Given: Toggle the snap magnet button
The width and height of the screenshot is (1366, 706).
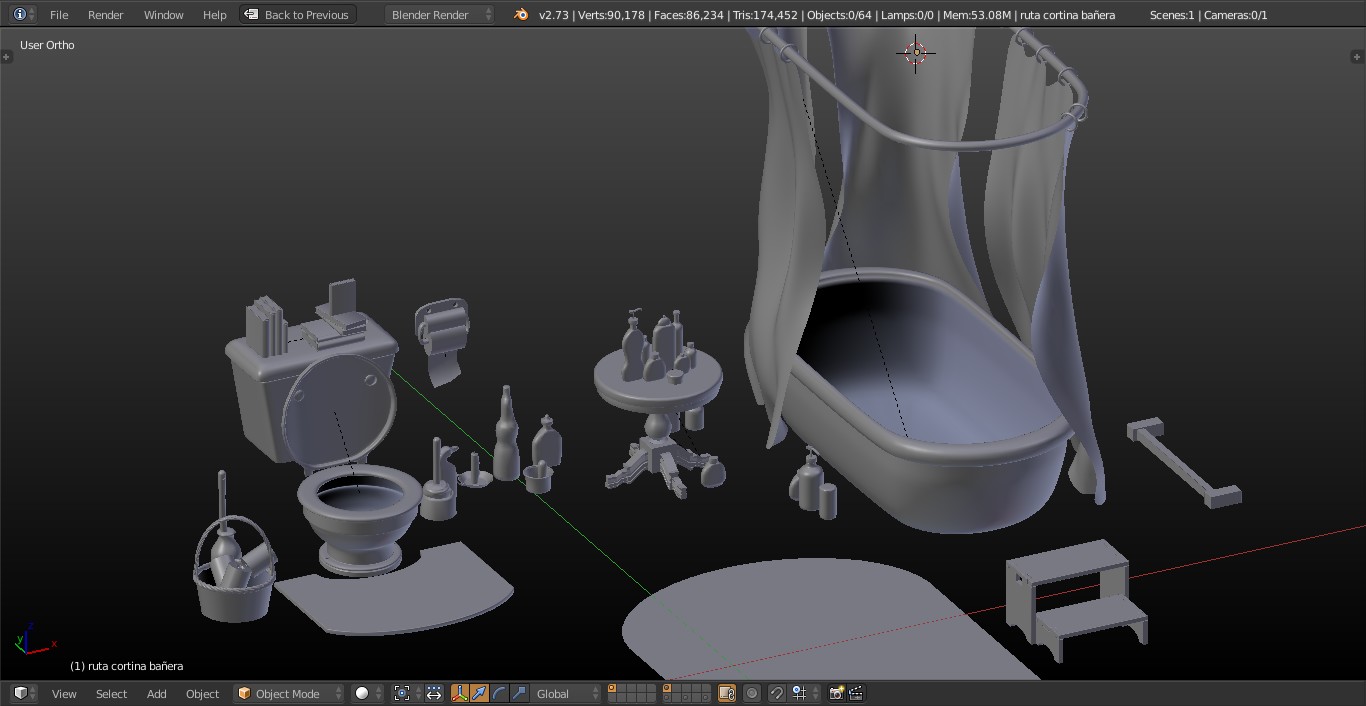Looking at the screenshot, I should [x=777, y=693].
